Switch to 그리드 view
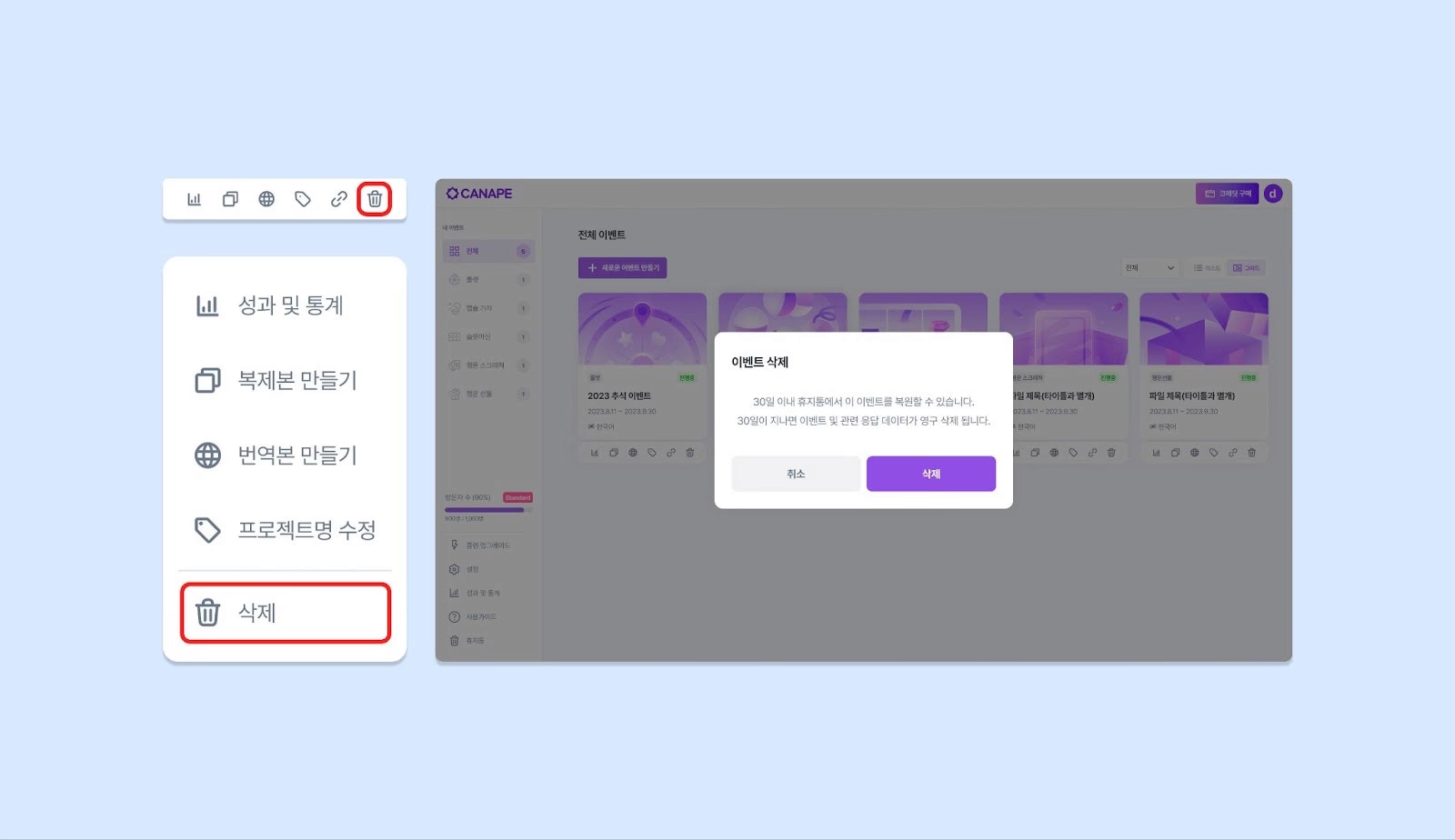The image size is (1455, 840). (x=1246, y=267)
